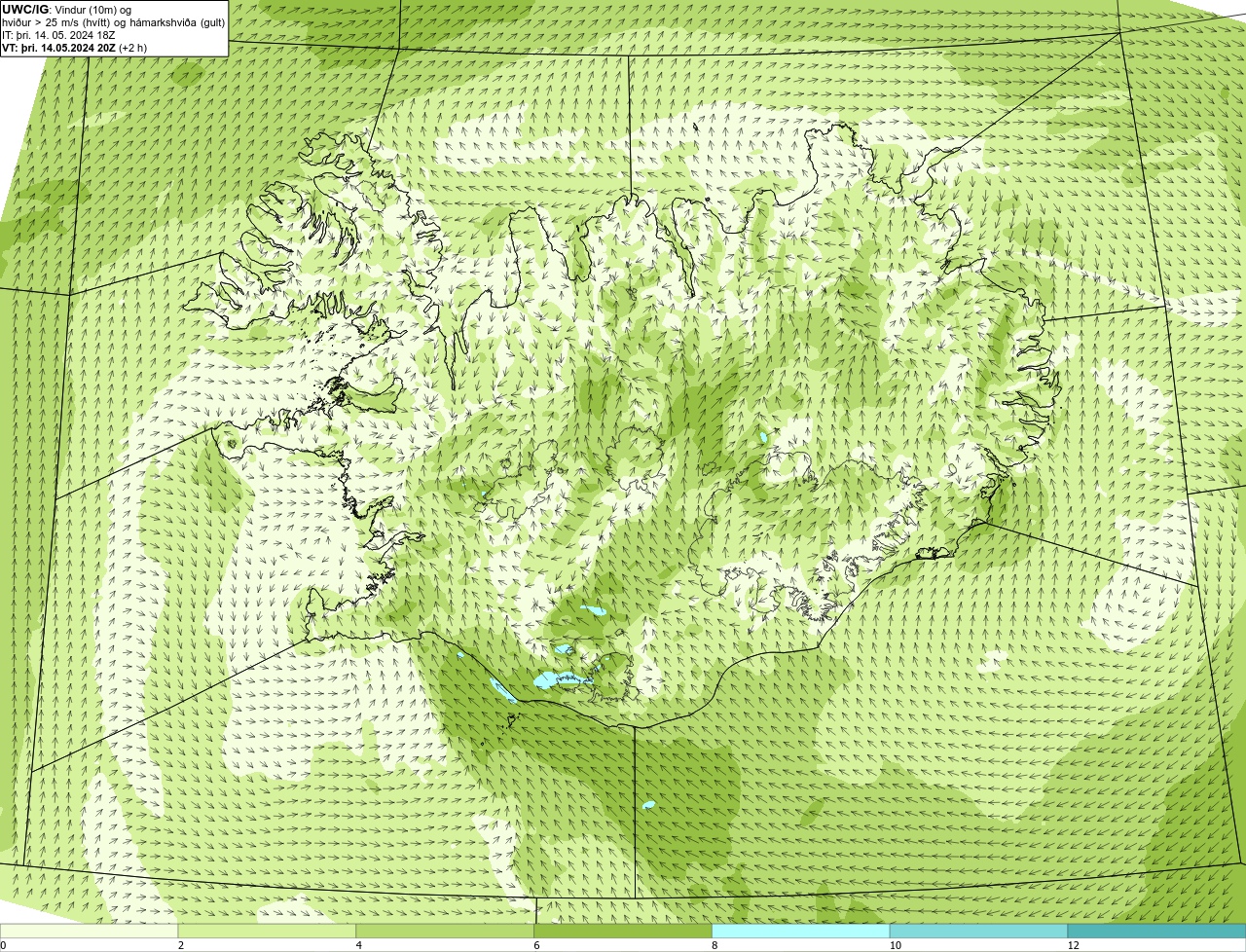
Task: Click the bold 'VT: þri. 14.05.2024 20Z' line
Action: click(x=75, y=48)
